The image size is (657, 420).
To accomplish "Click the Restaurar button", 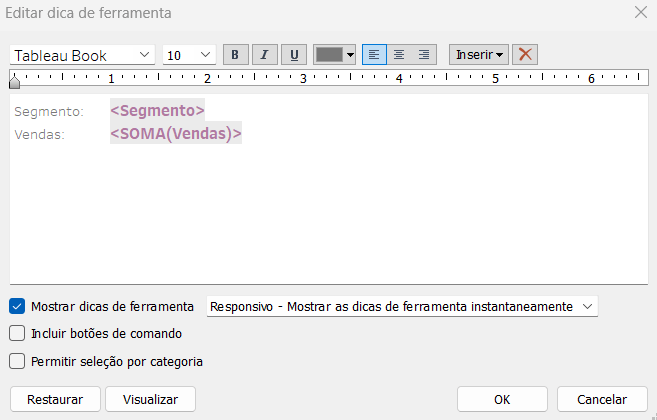I will (55, 399).
